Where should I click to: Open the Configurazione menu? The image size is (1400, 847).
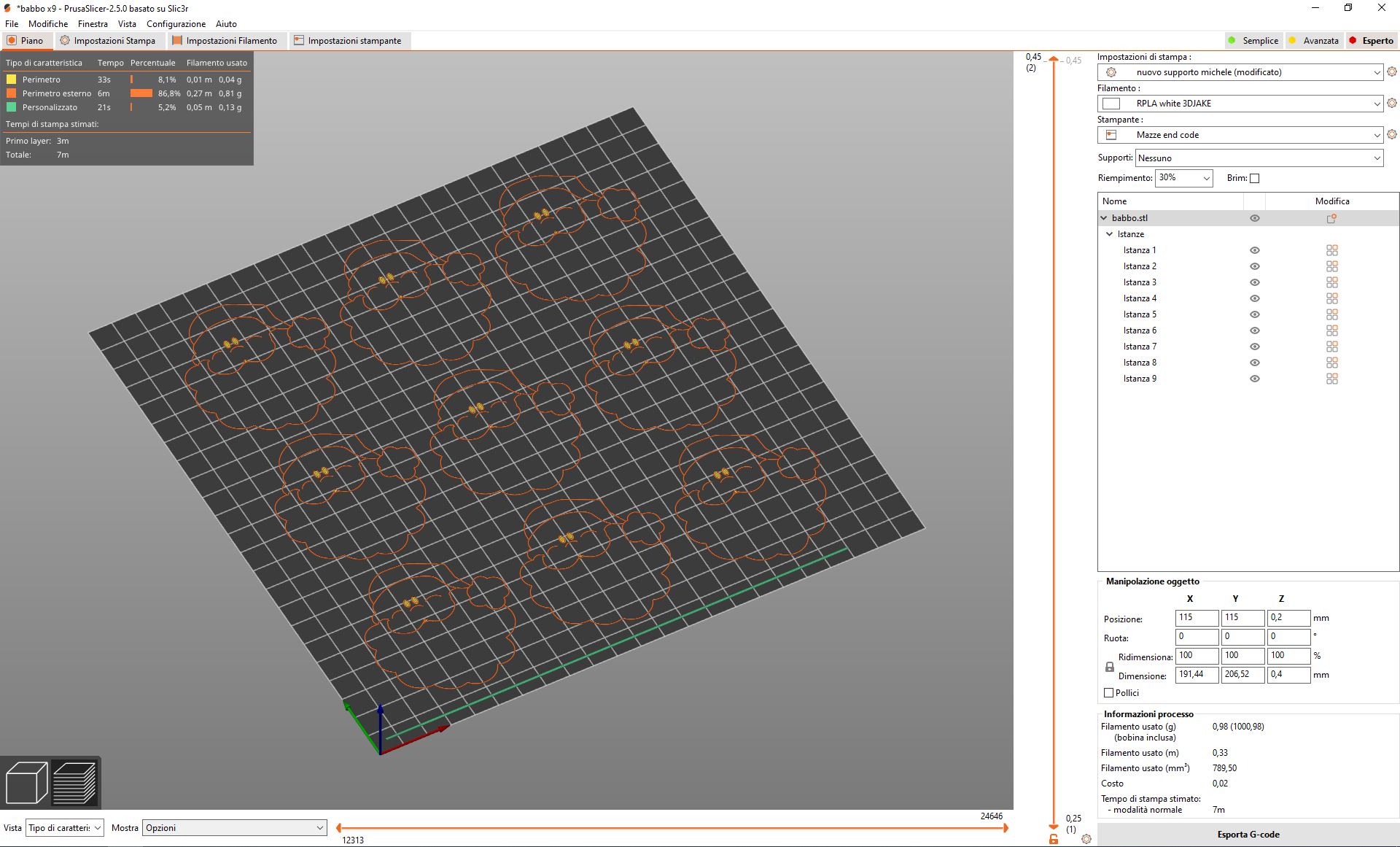[x=176, y=24]
